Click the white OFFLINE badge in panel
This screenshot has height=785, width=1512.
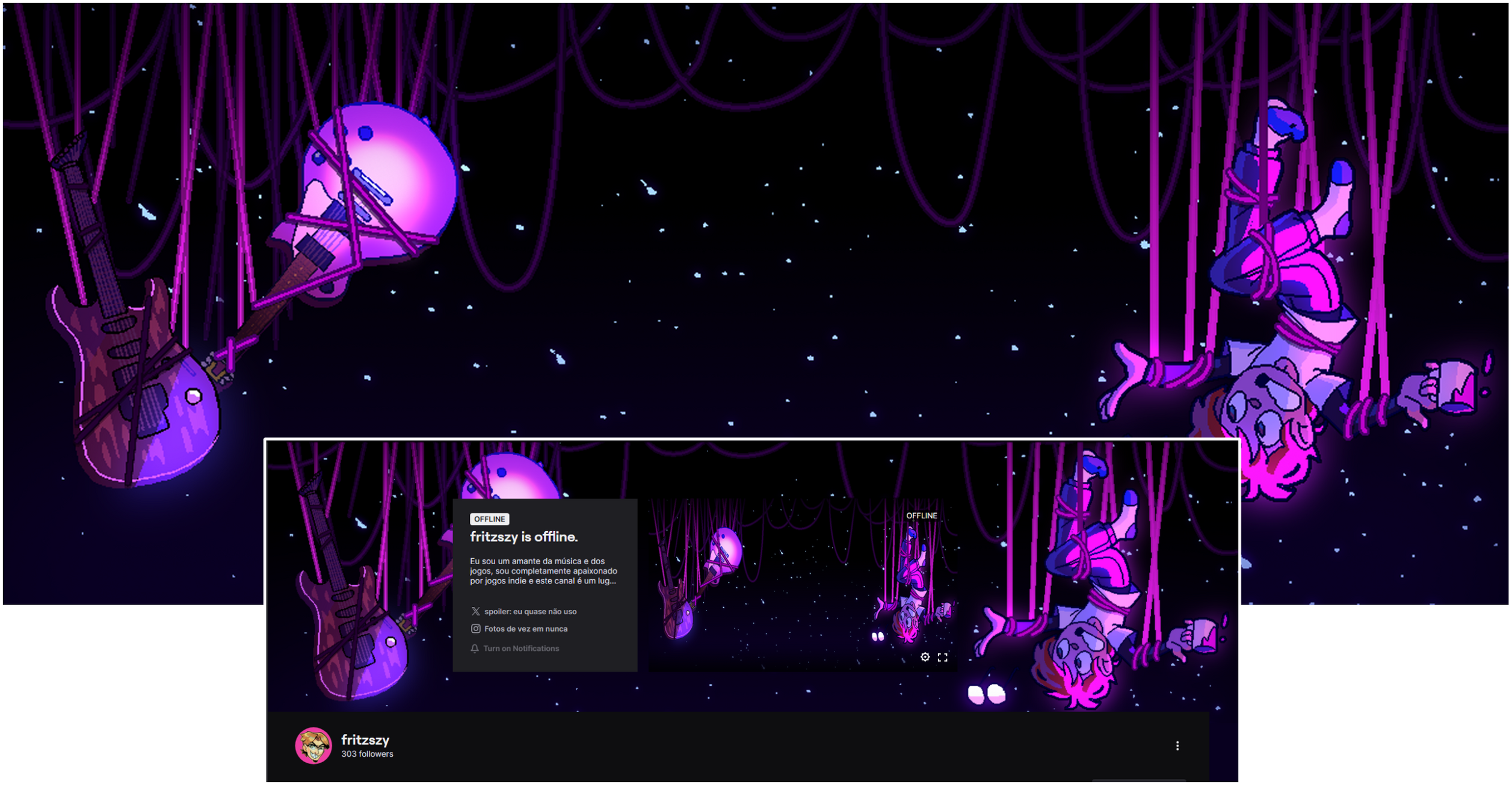[x=489, y=519]
